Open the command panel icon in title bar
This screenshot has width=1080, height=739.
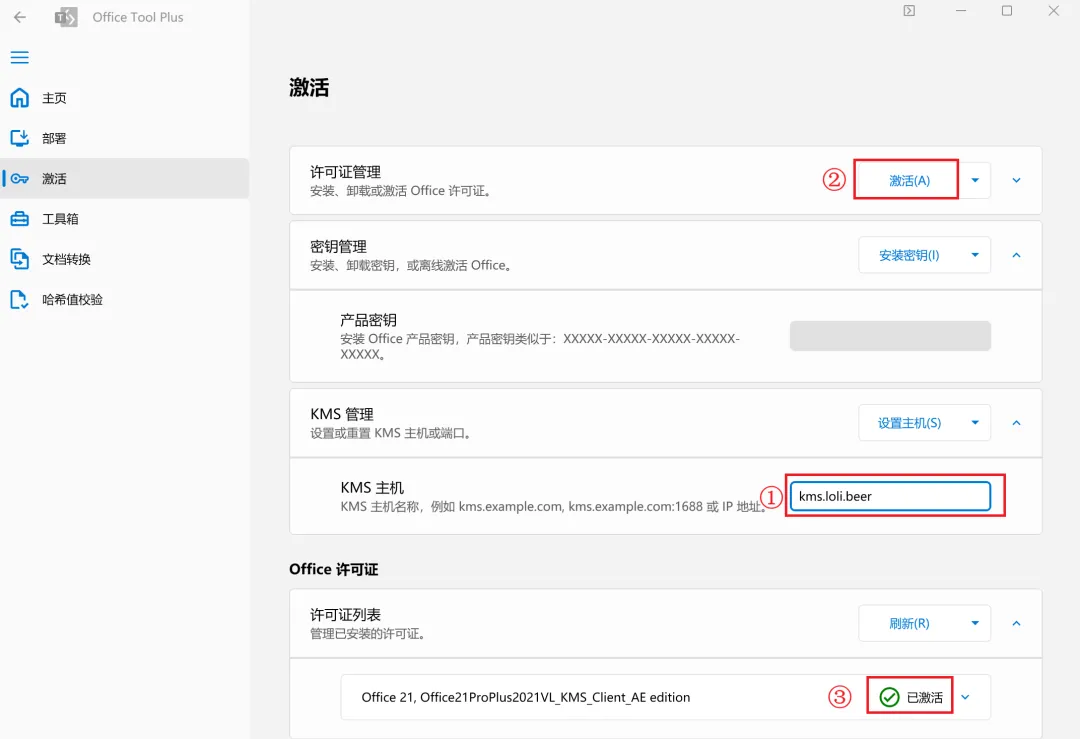point(909,10)
